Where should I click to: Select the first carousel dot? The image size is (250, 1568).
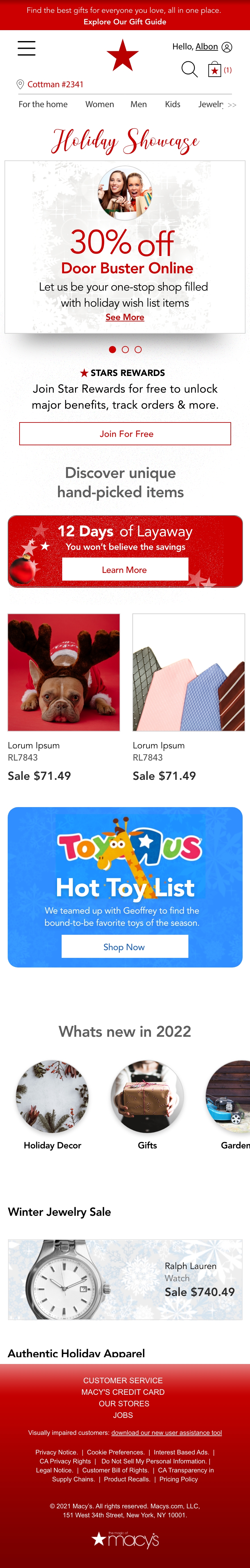click(x=113, y=349)
